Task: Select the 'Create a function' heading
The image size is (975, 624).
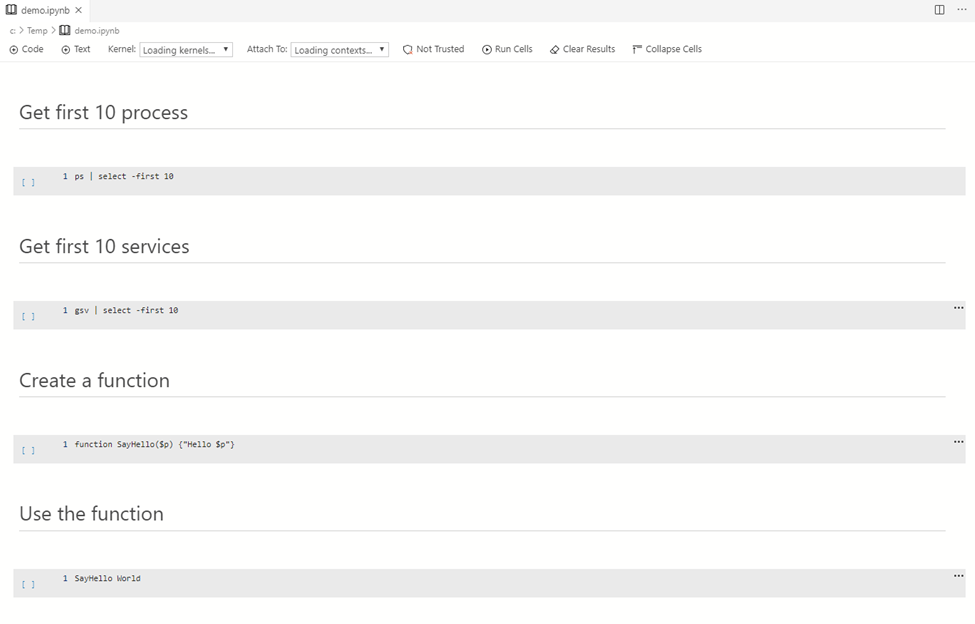Action: click(95, 380)
